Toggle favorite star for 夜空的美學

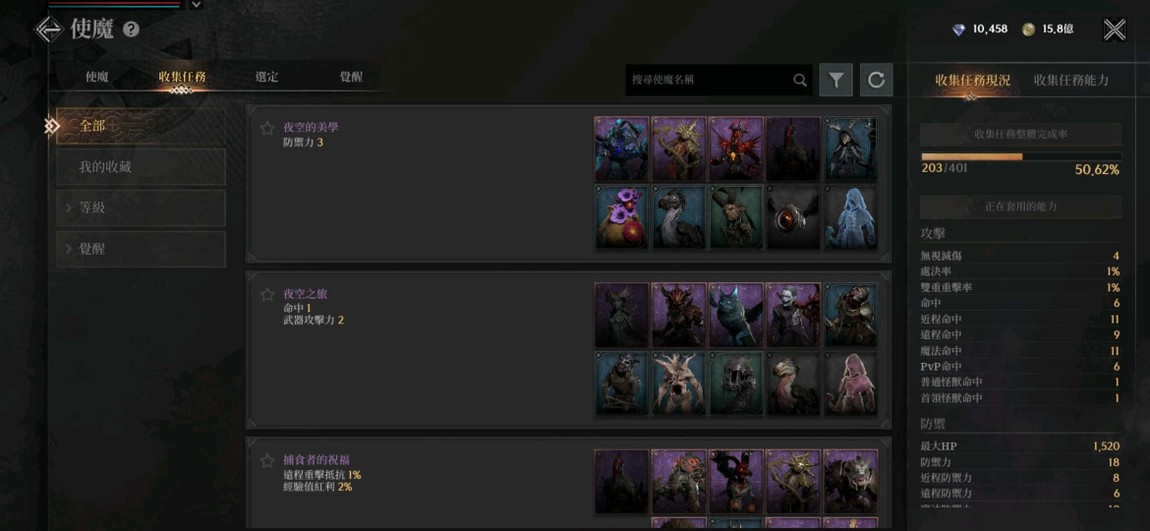tap(267, 128)
